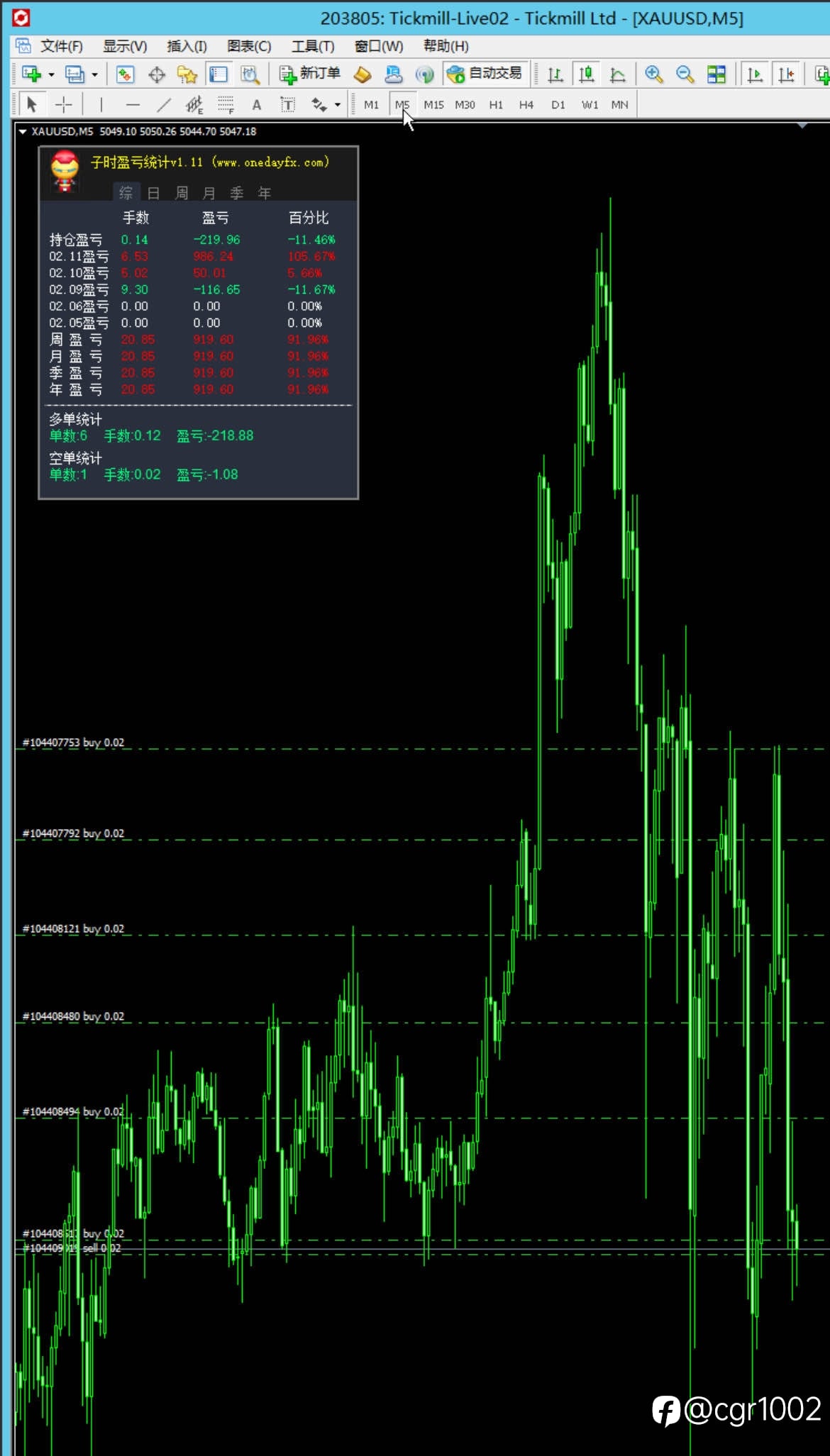The height and width of the screenshot is (1456, 830).
Task: Zoom out of the chart
Action: [685, 74]
